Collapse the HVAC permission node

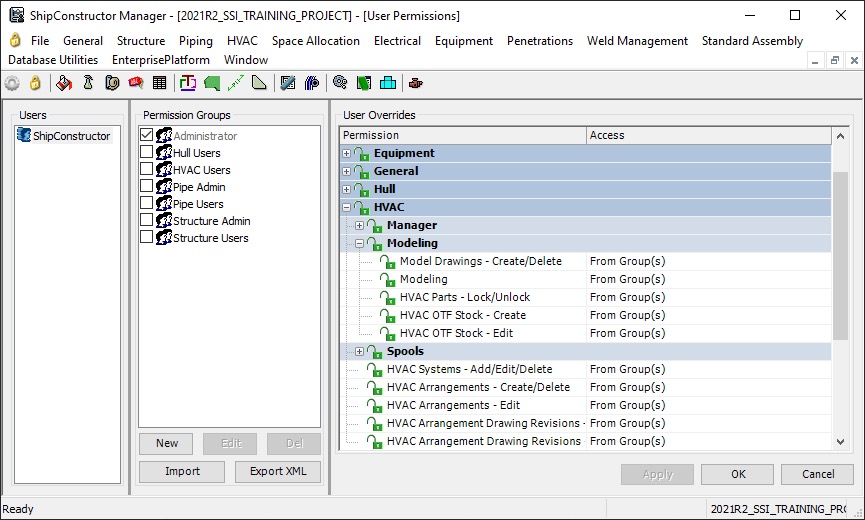point(346,207)
